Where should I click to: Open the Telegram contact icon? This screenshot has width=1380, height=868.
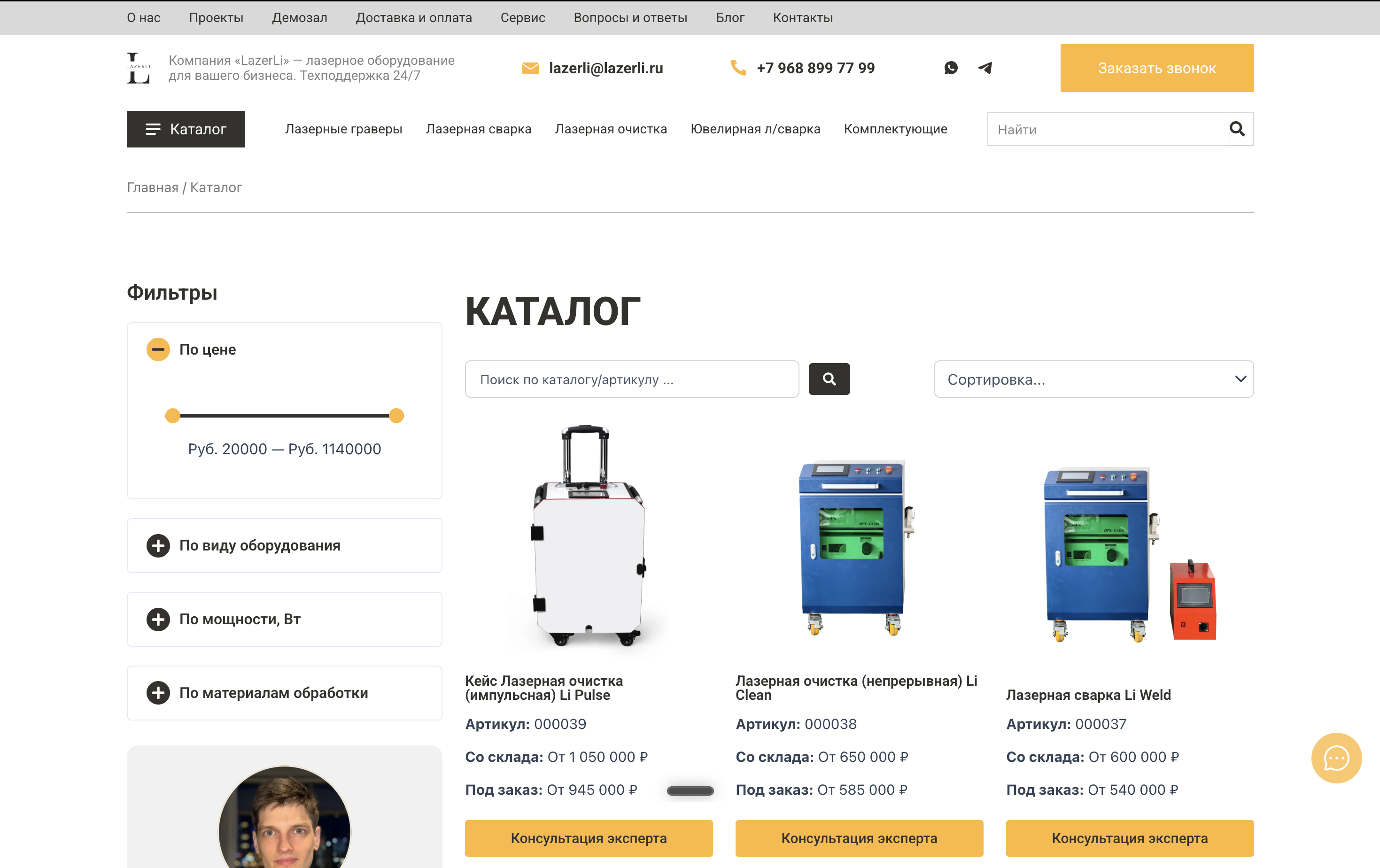coord(985,68)
